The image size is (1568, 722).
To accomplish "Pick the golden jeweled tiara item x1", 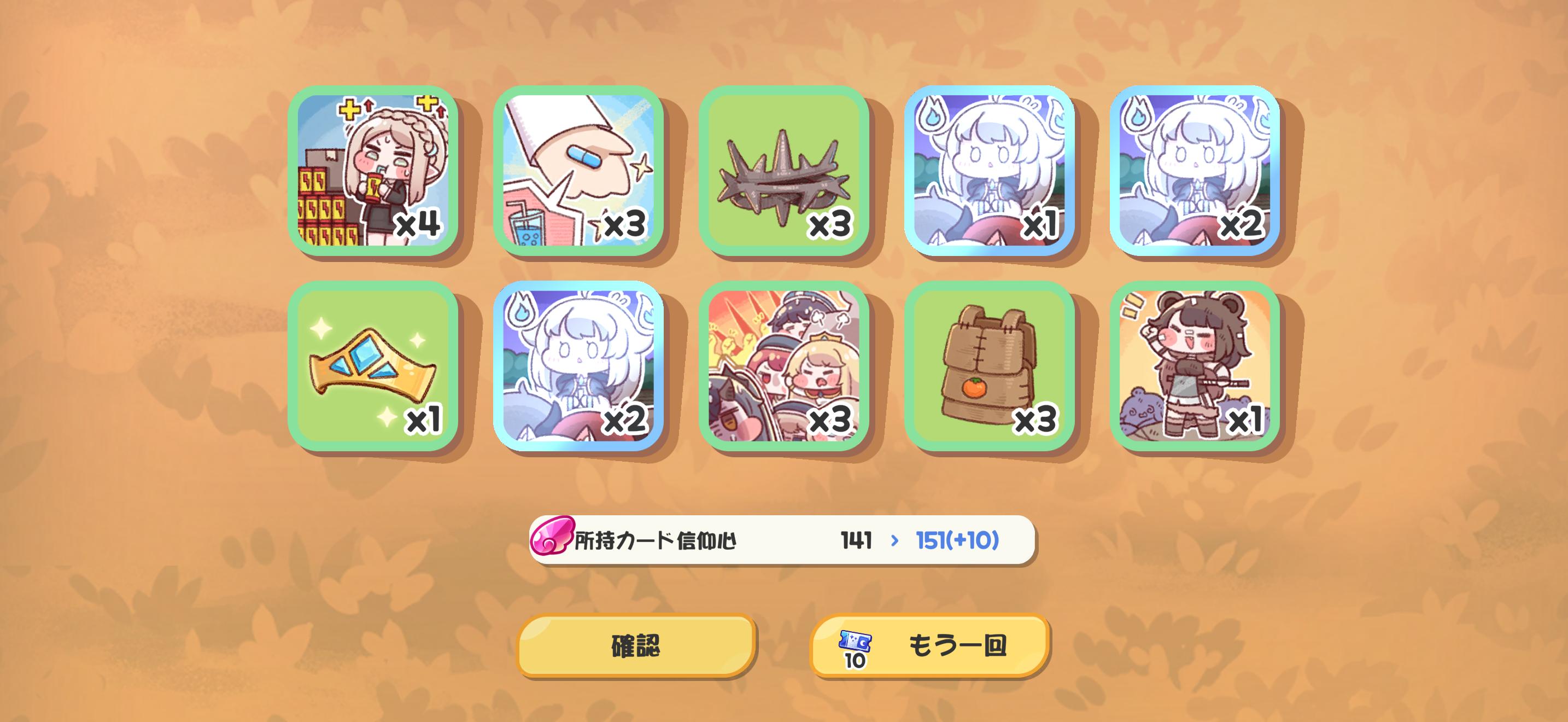I will click(x=372, y=366).
